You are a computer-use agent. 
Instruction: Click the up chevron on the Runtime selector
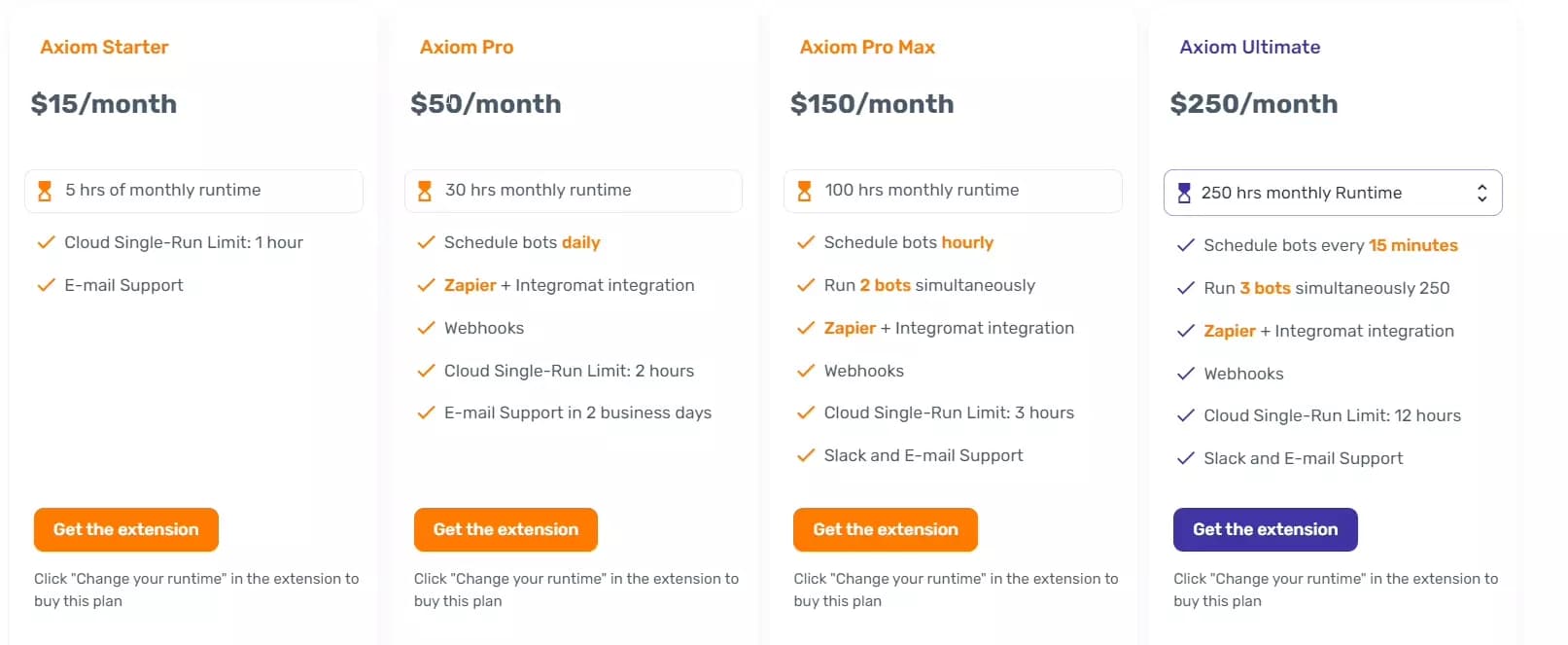1481,187
